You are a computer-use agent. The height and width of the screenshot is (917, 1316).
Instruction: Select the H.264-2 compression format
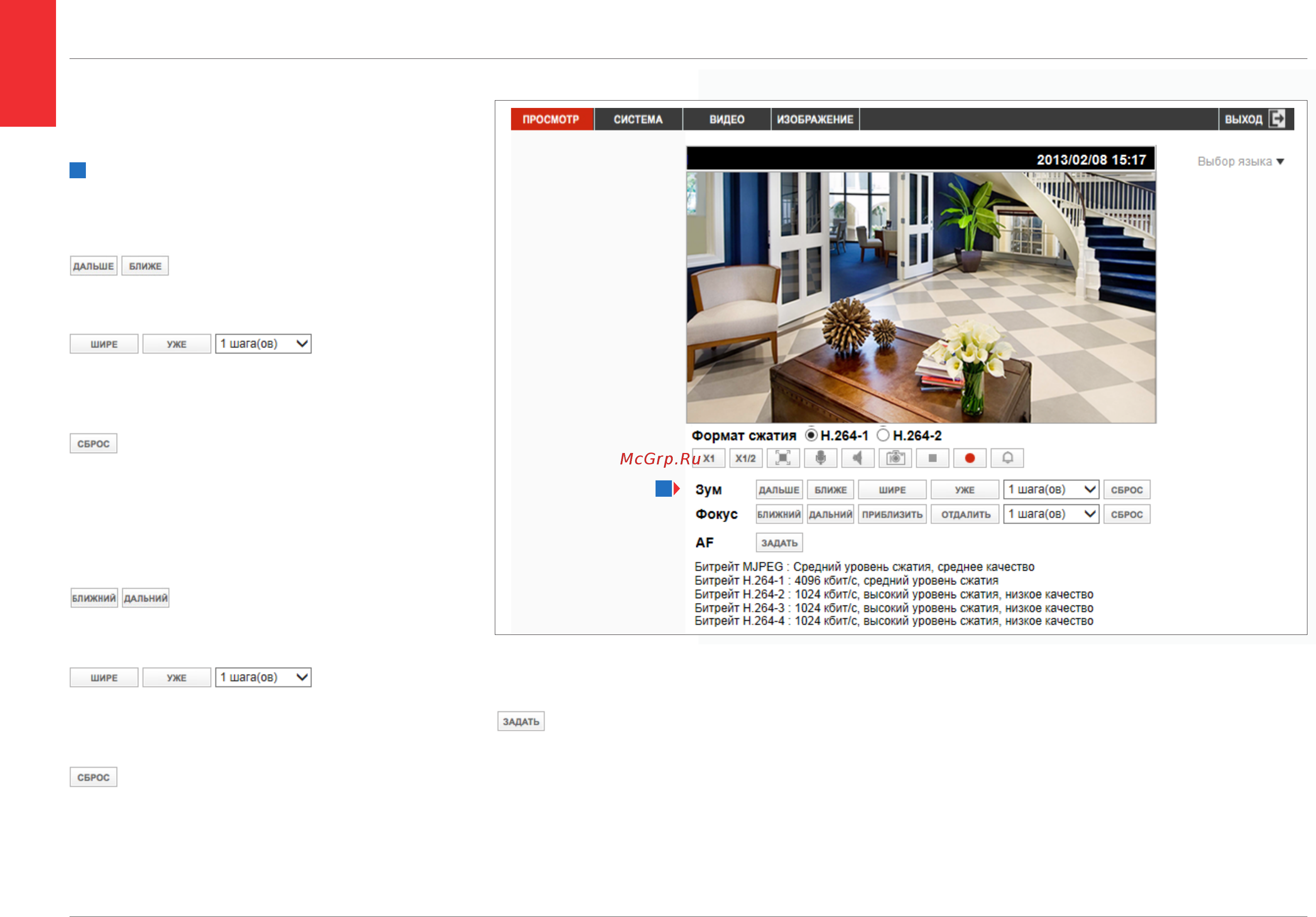click(x=883, y=435)
